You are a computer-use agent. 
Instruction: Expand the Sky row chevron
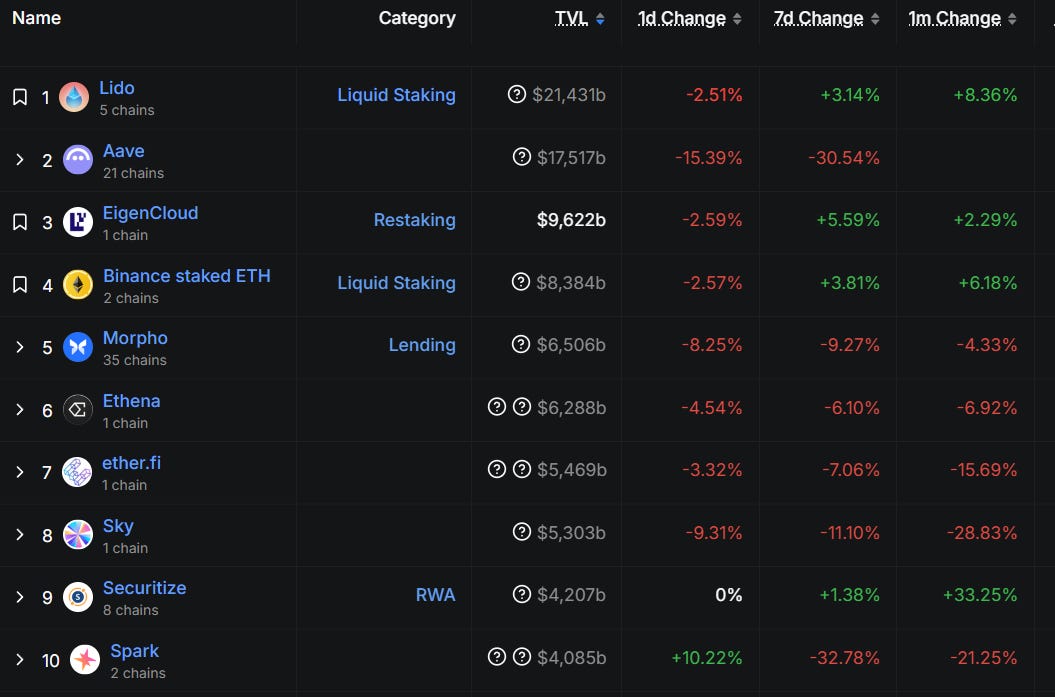[x=20, y=535]
